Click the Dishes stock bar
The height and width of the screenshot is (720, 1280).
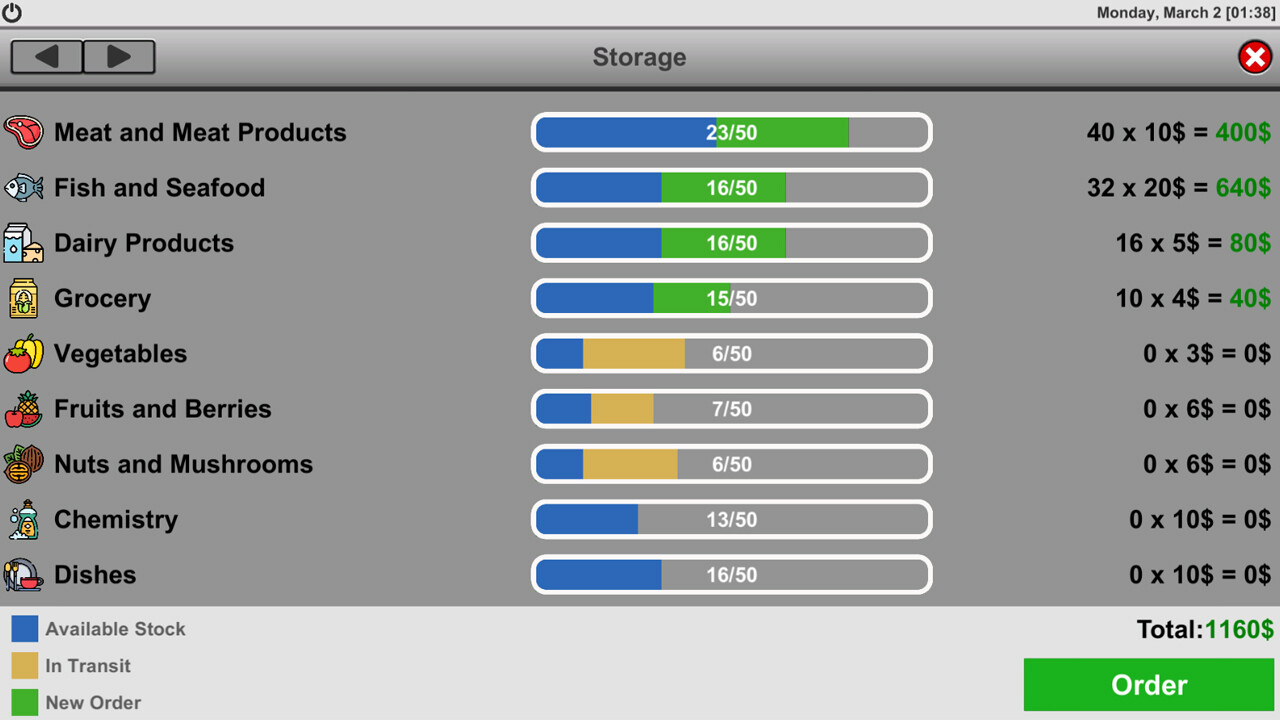pos(731,575)
